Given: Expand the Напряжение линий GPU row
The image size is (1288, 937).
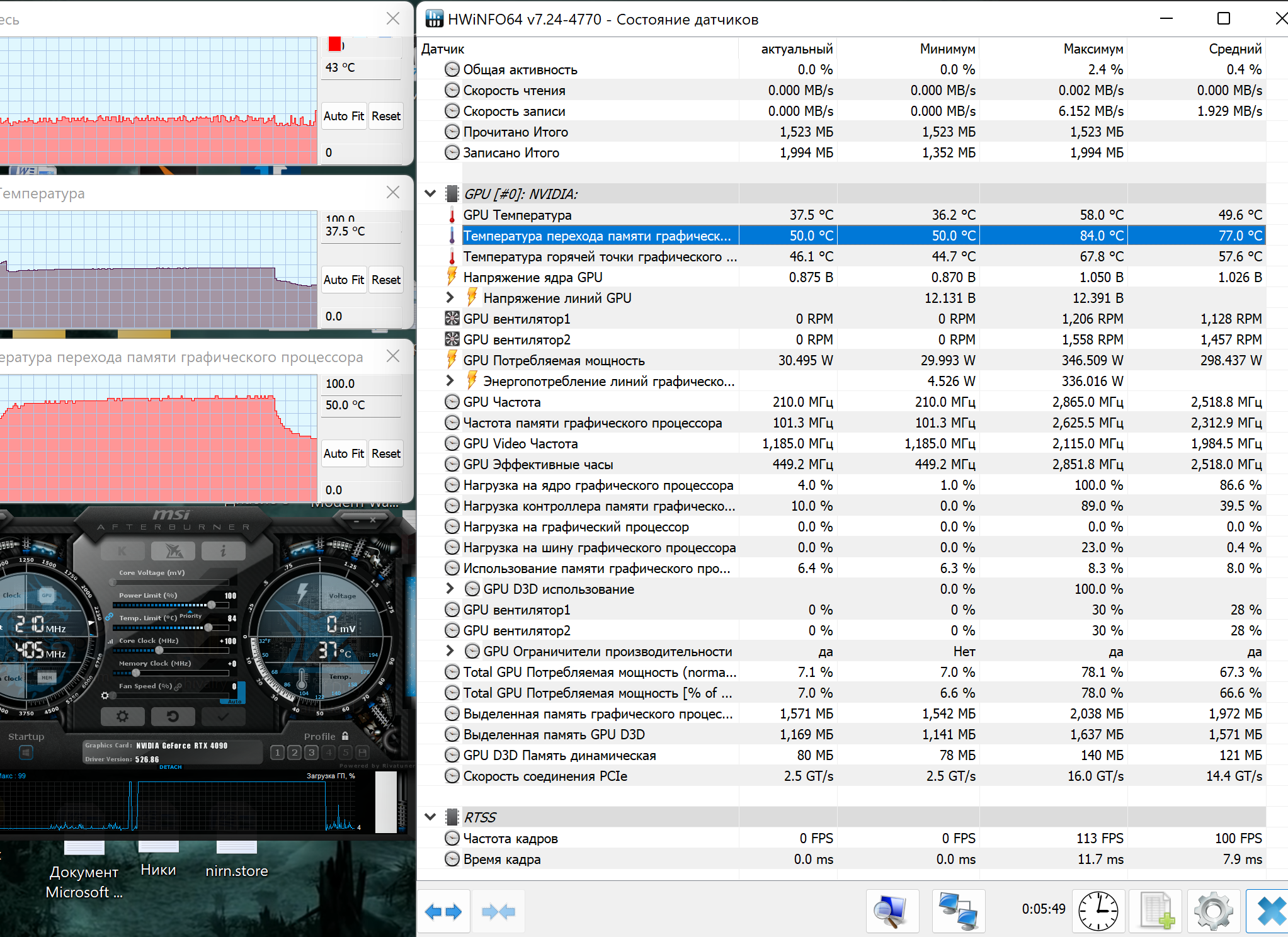Looking at the screenshot, I should pos(450,298).
